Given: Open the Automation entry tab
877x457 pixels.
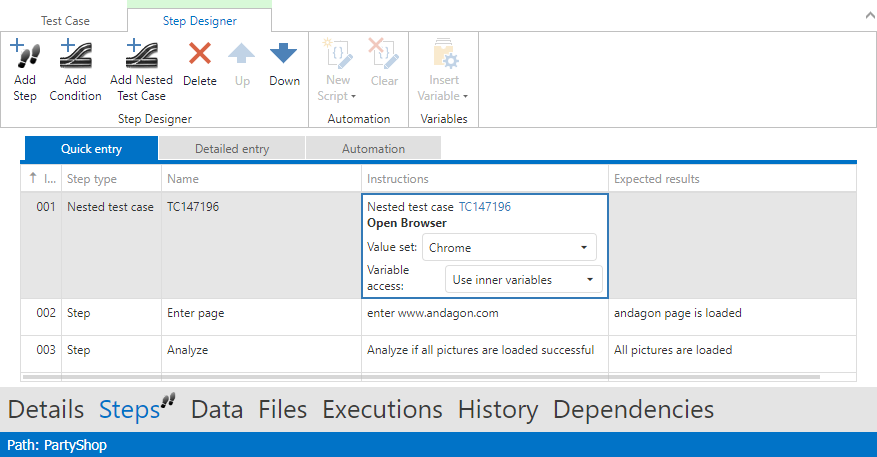Looking at the screenshot, I should click(373, 149).
